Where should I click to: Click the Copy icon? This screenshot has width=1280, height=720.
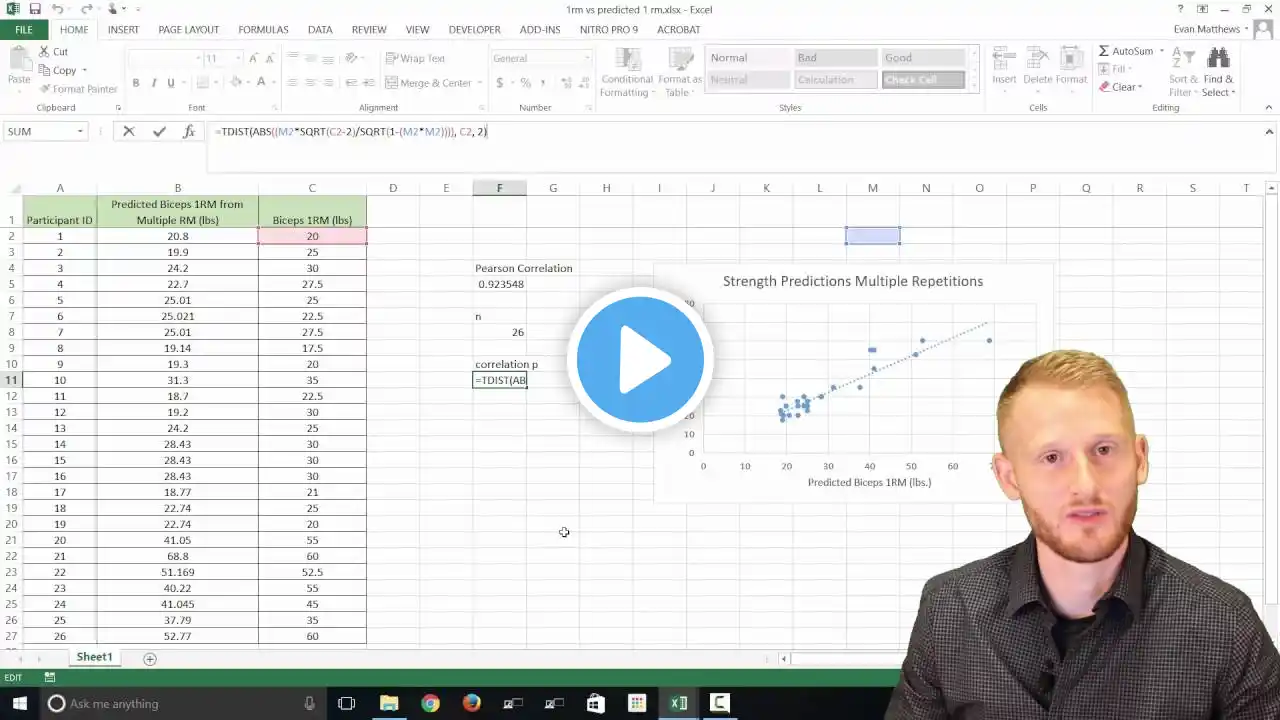45,70
